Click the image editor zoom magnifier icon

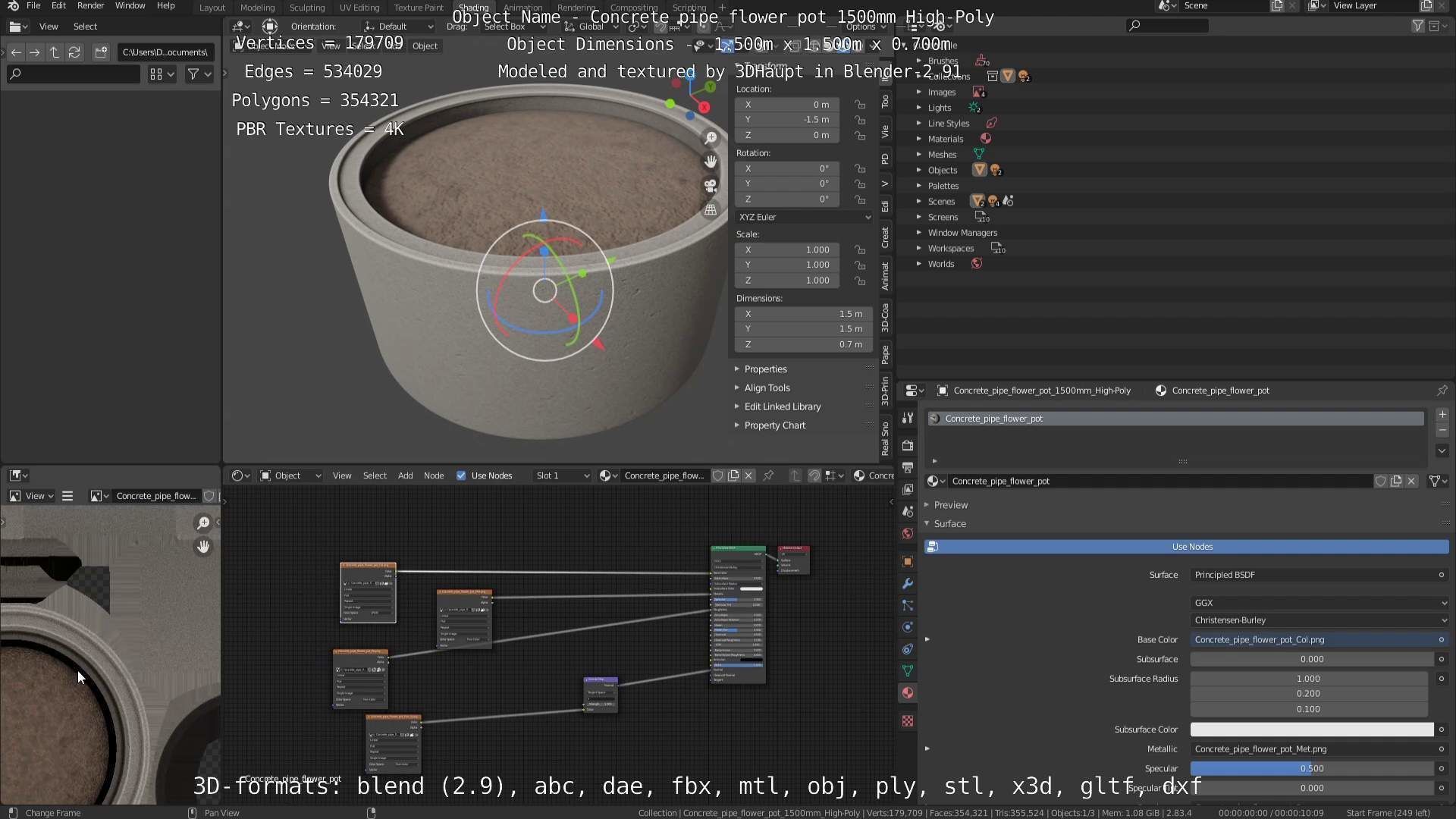click(x=203, y=523)
